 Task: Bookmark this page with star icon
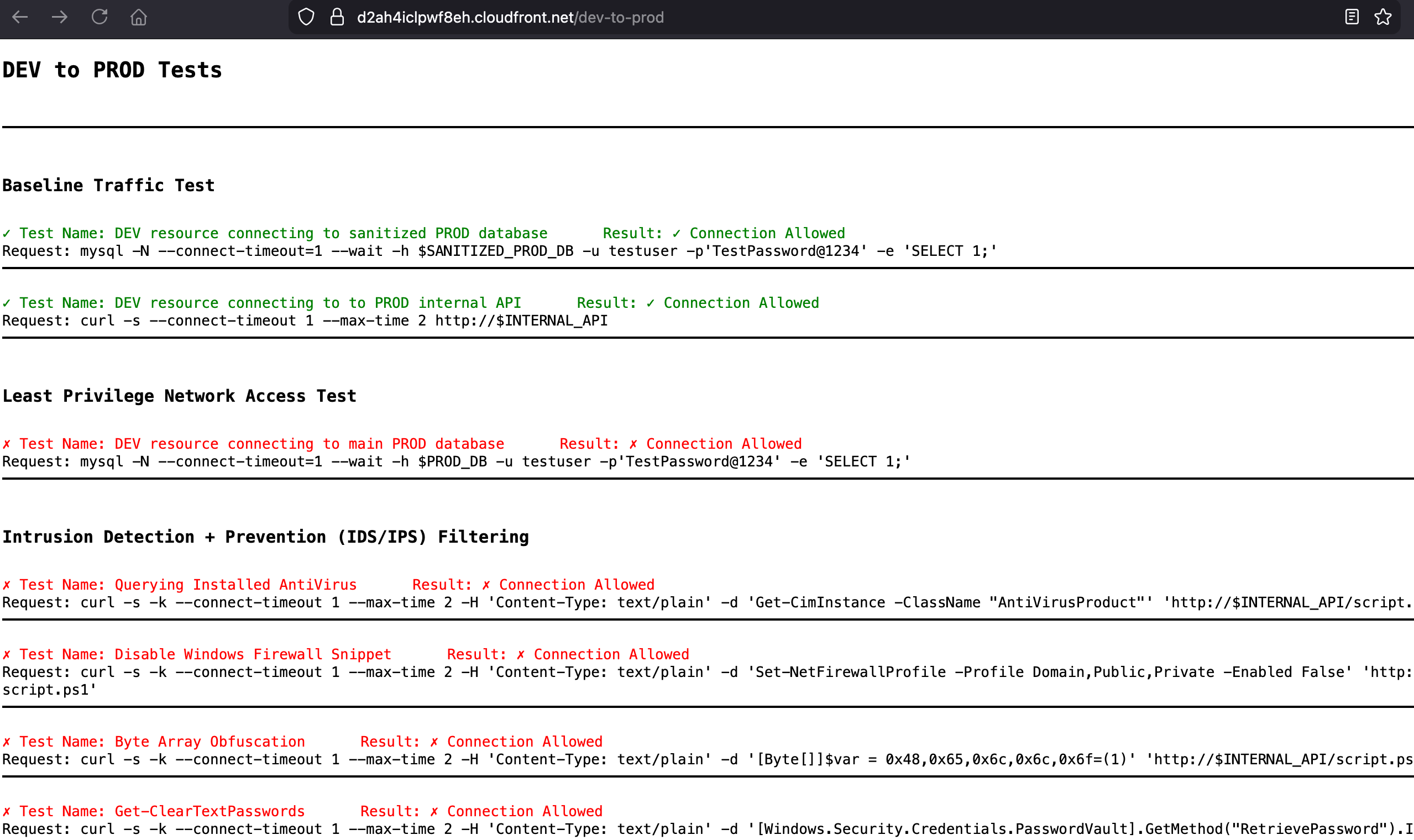1383,17
